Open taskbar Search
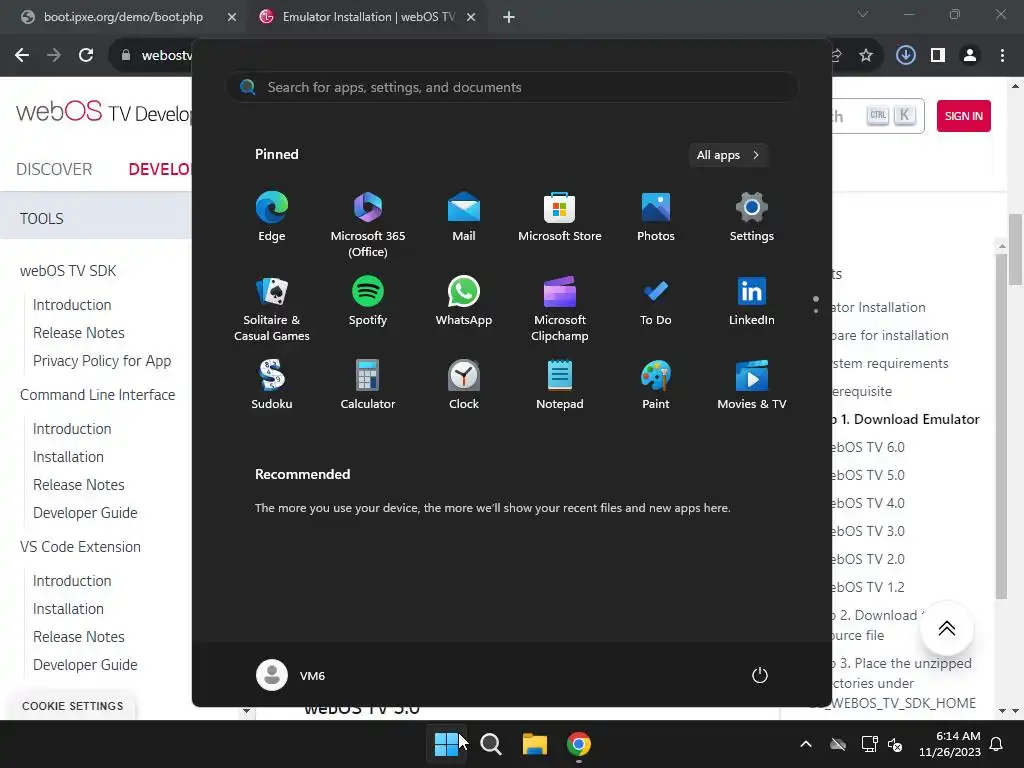The width and height of the screenshot is (1024, 768). (x=490, y=744)
